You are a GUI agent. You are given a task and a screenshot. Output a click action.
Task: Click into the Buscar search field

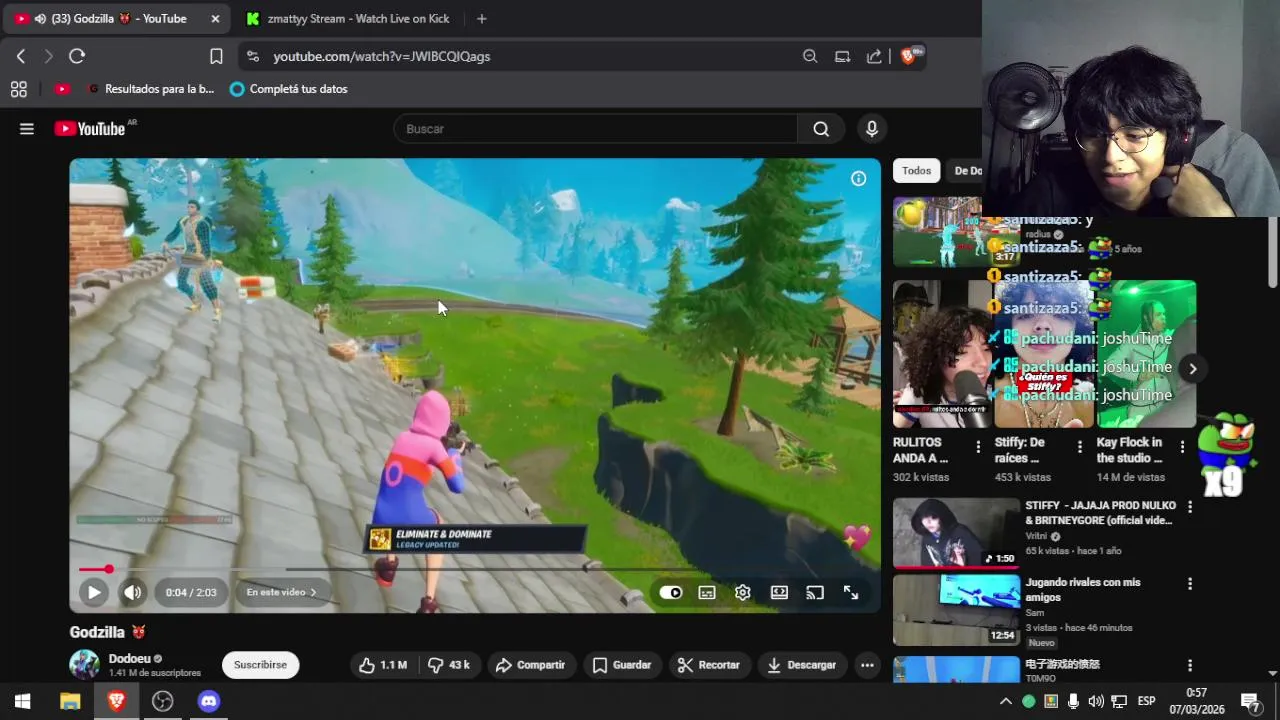pyautogui.click(x=597, y=129)
